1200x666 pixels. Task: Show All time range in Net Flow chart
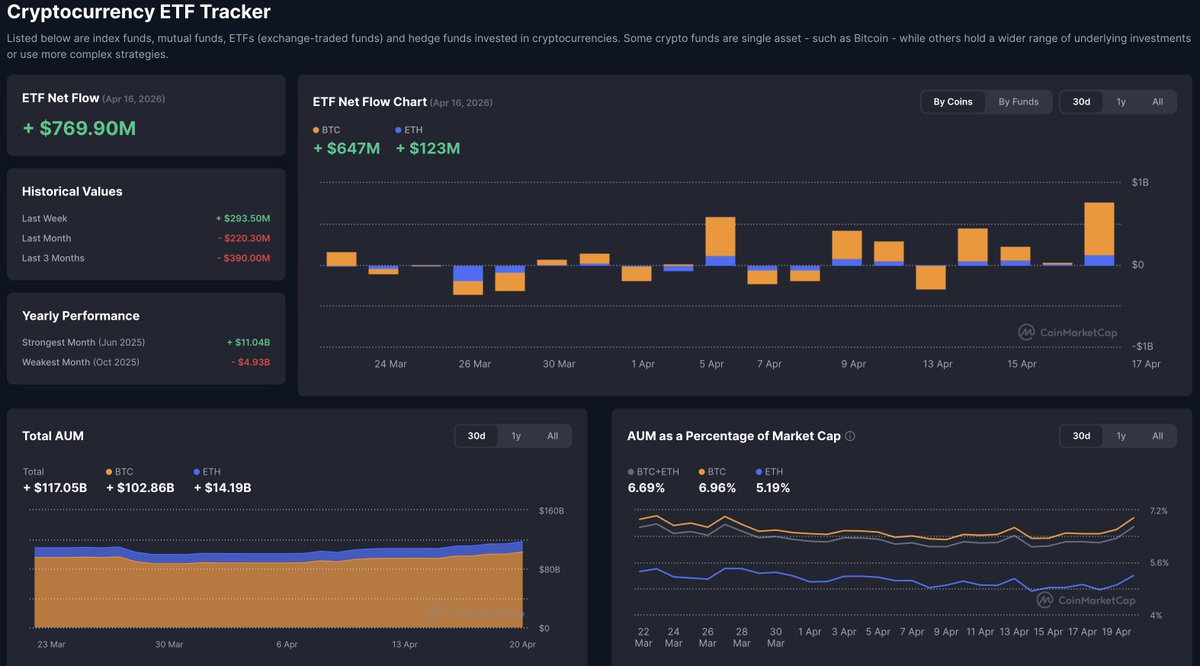tap(1157, 102)
